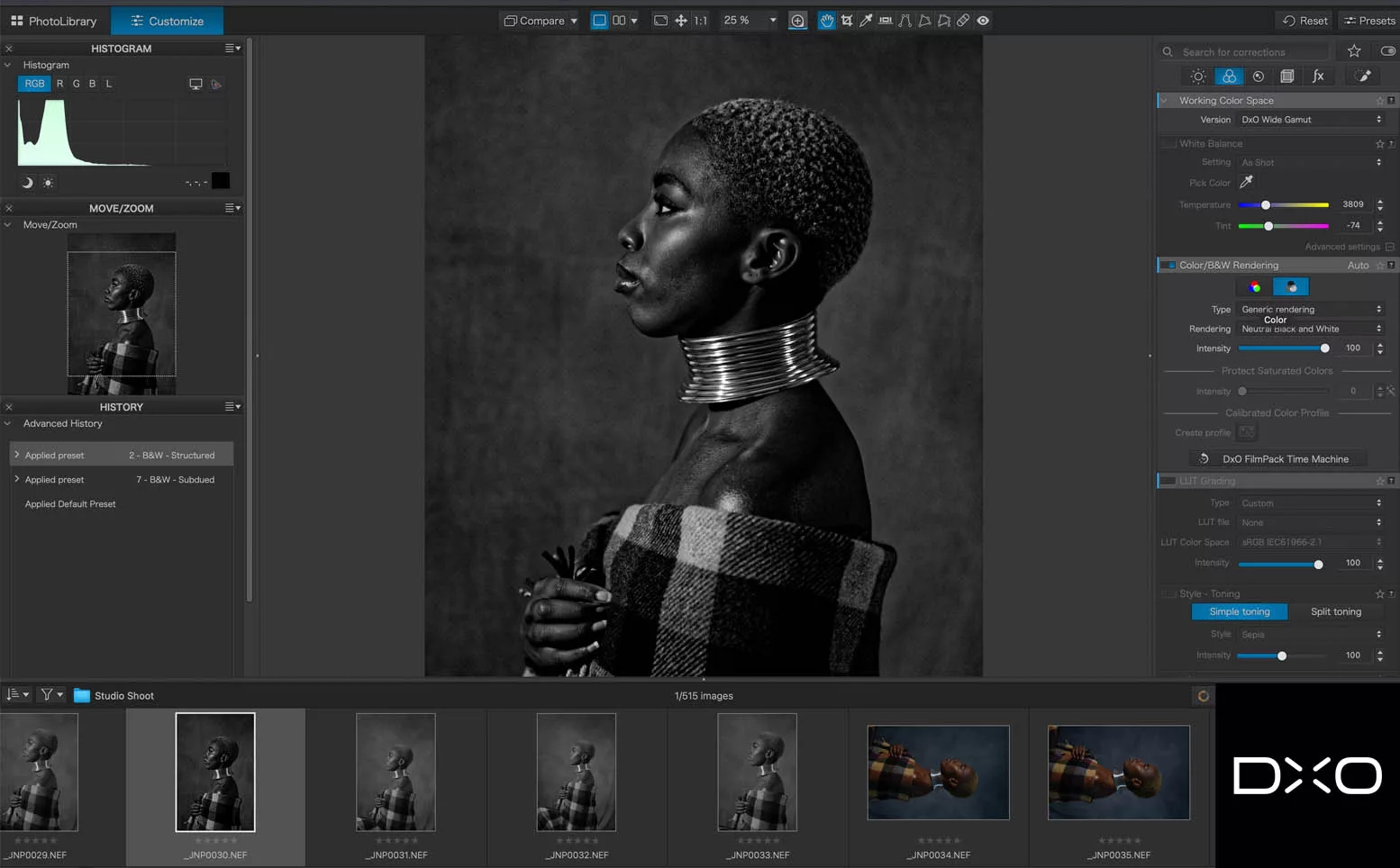
Task: Toggle the active corrections switch
Action: point(1387,51)
